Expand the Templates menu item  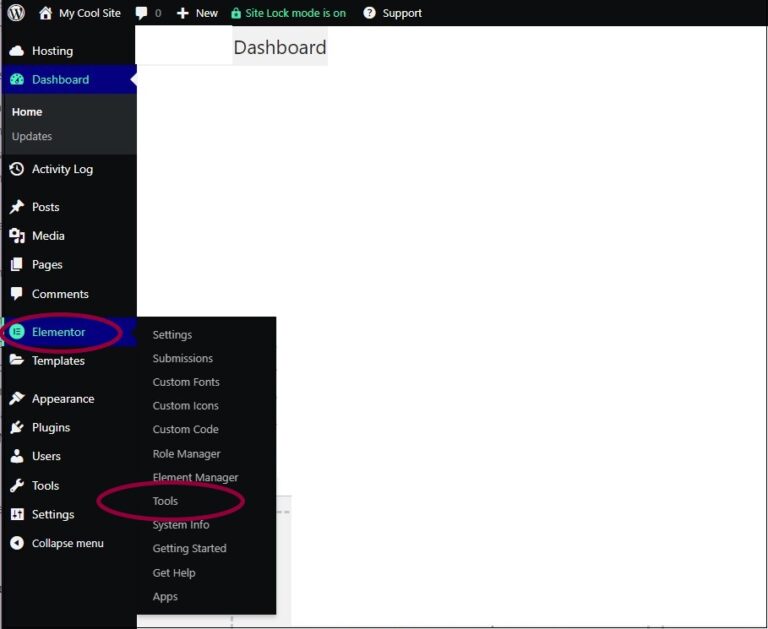click(58, 361)
